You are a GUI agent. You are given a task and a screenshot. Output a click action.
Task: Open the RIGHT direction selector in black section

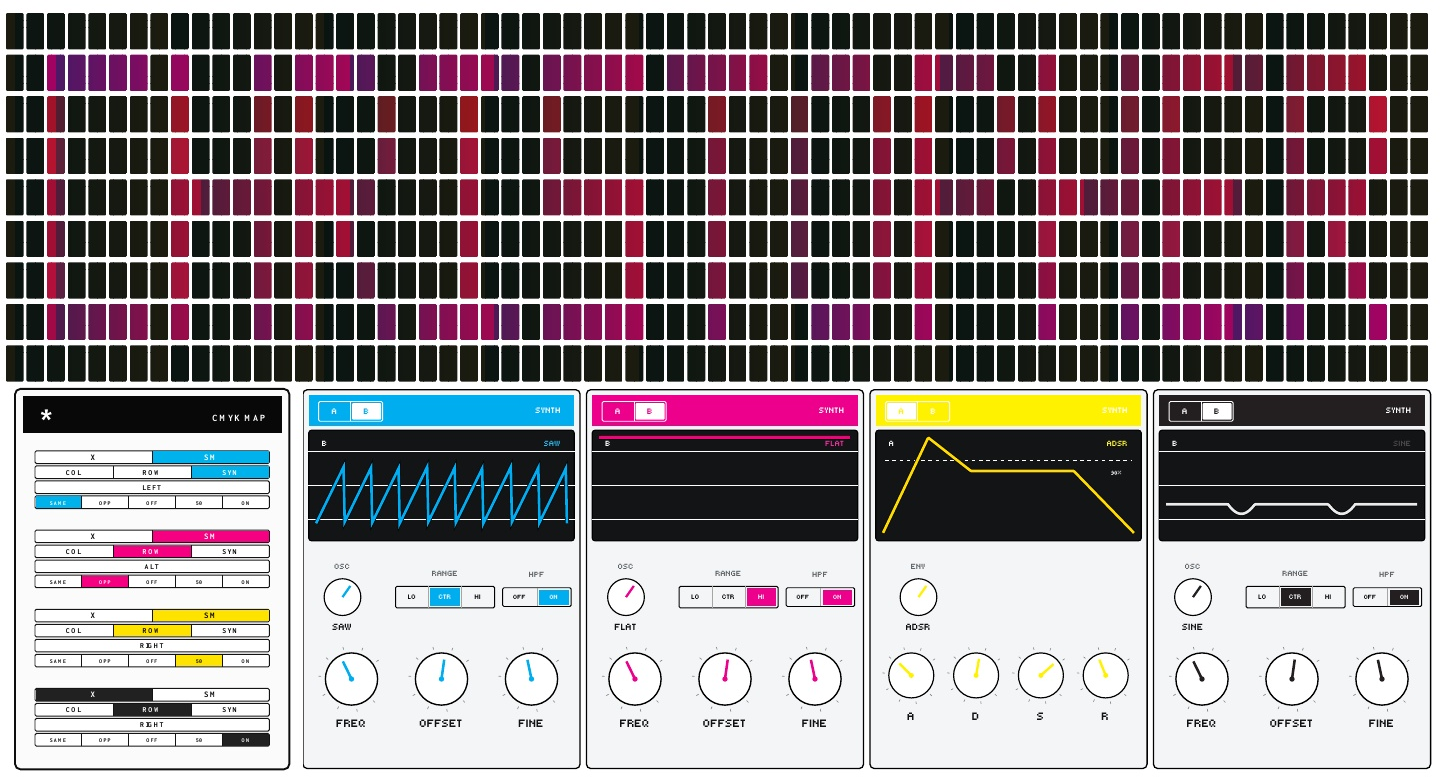click(x=152, y=724)
